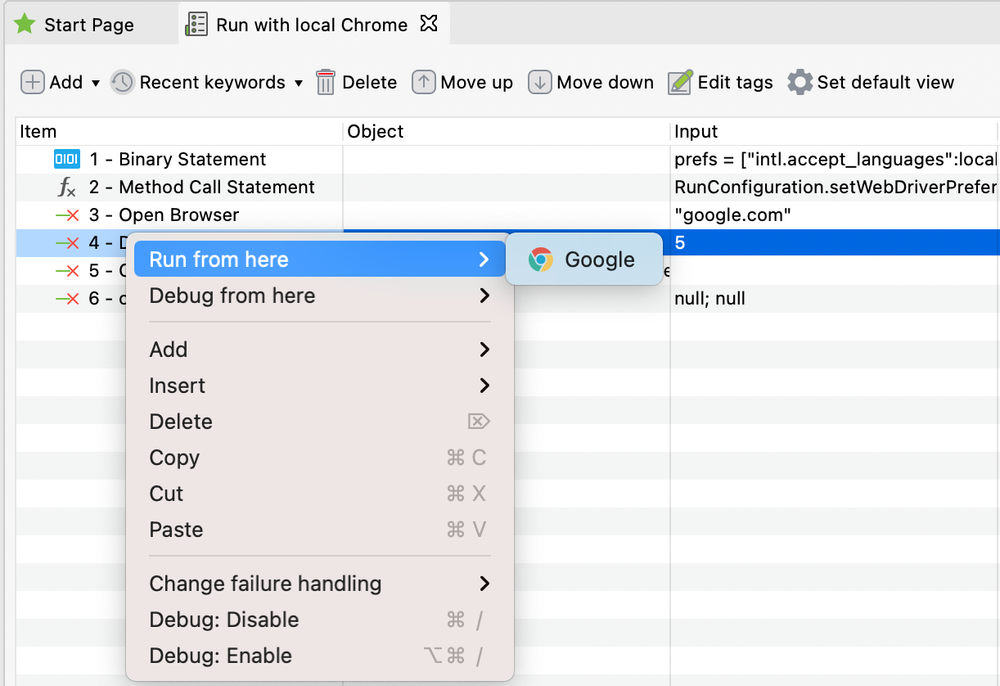Click the green star on Start Page tab
Image resolution: width=1000 pixels, height=686 pixels.
[x=24, y=24]
